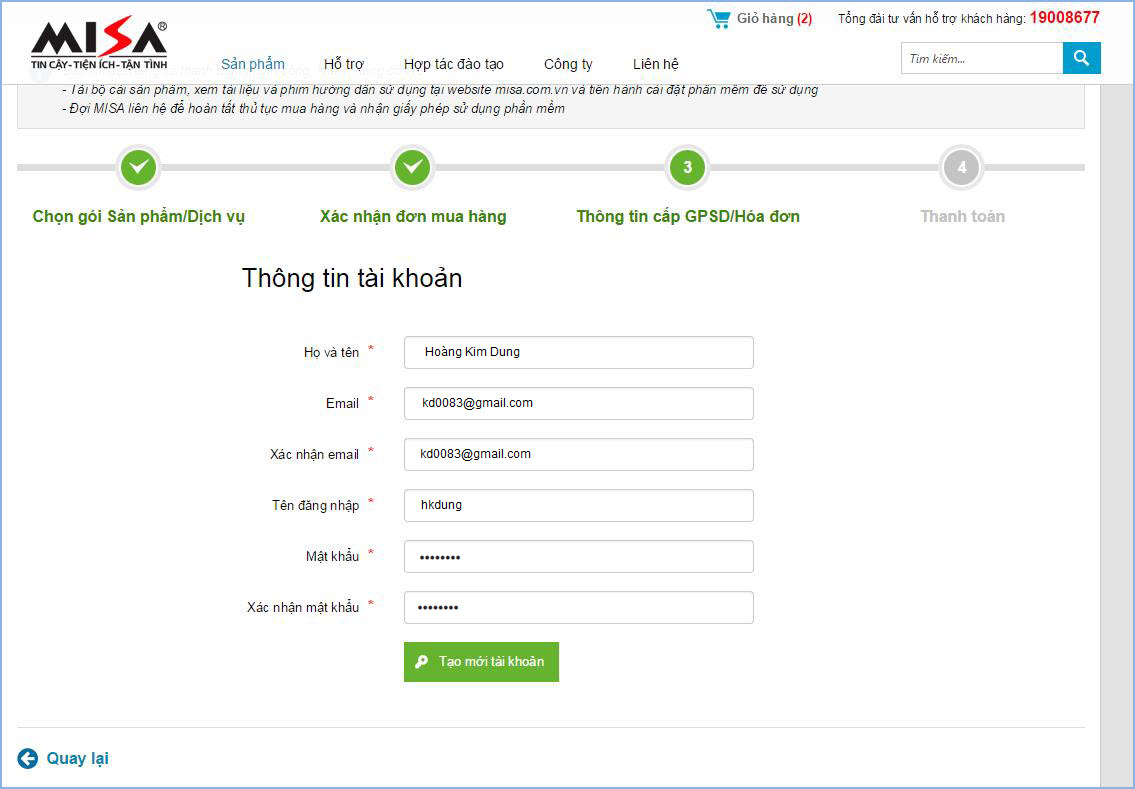Focus the Tên đăng nhập field

pos(578,505)
